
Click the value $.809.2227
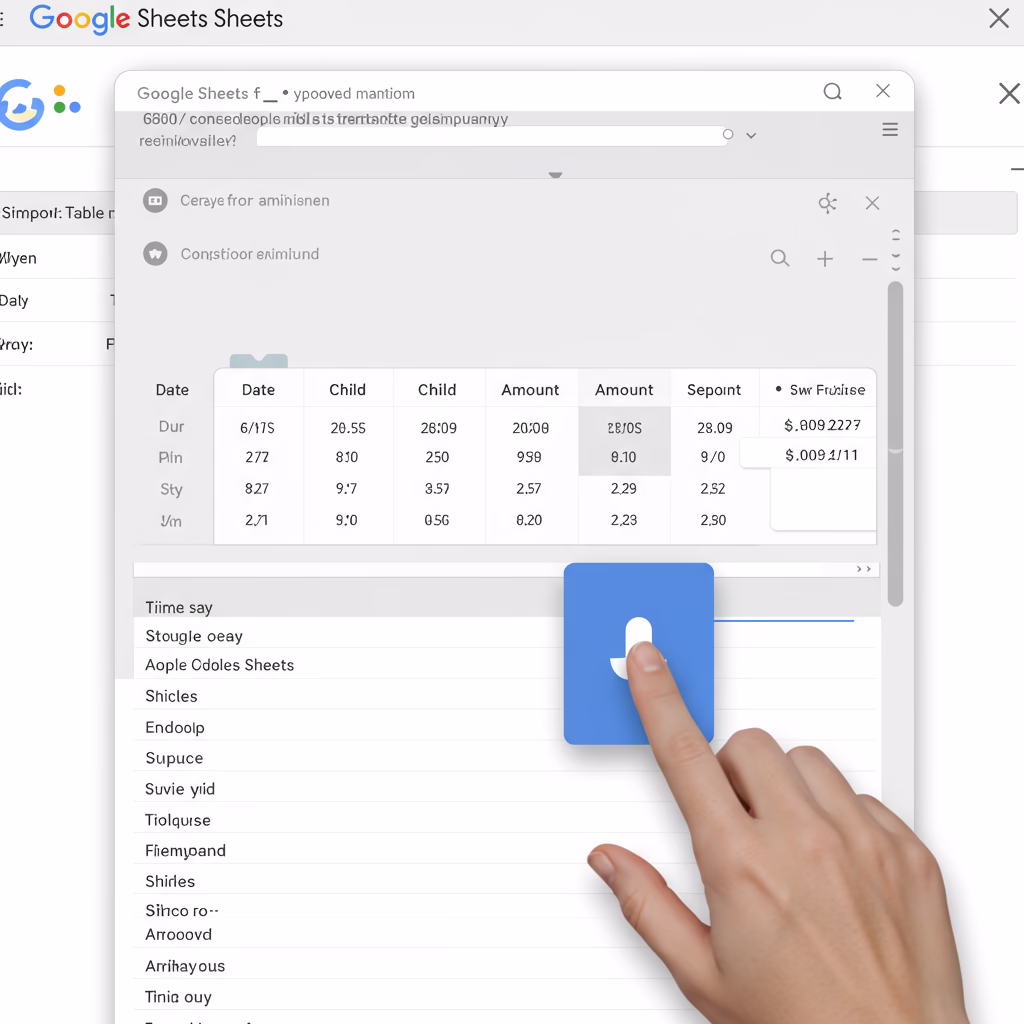[822, 425]
